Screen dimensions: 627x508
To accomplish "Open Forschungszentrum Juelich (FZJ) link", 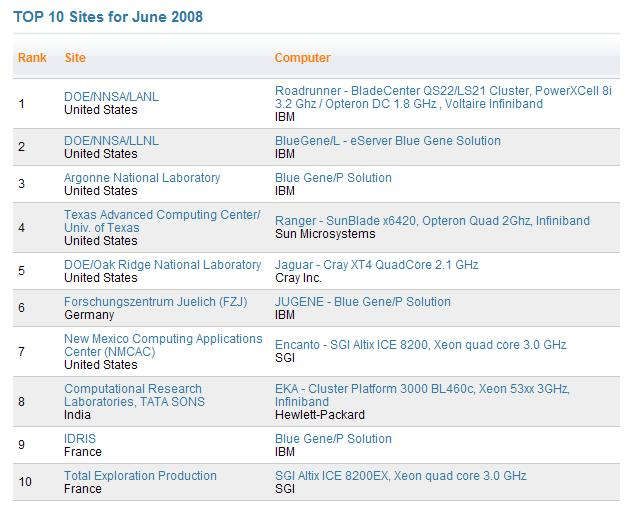I will click(x=155, y=302).
